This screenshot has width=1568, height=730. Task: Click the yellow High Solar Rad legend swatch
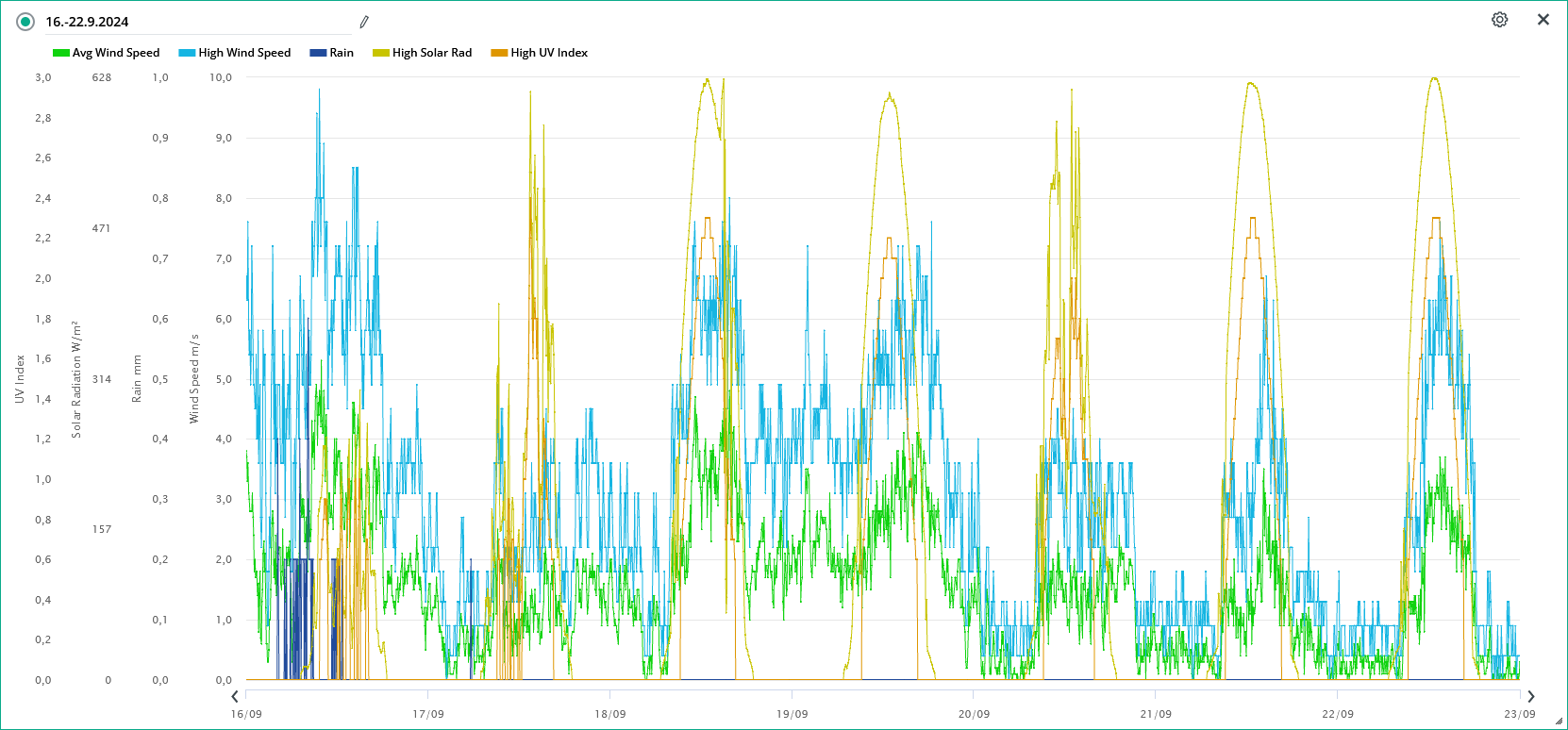[381, 53]
